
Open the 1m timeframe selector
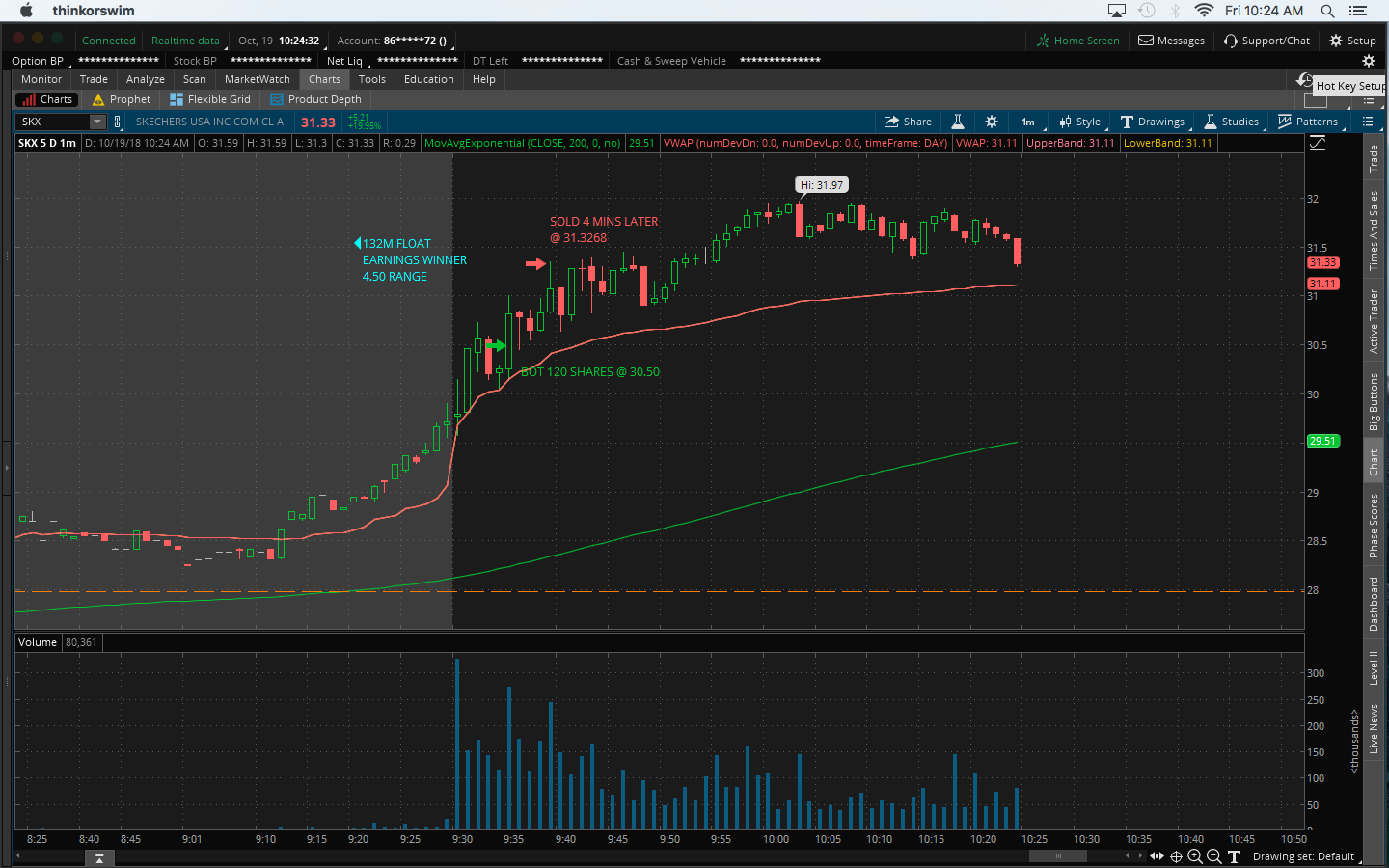1028,122
